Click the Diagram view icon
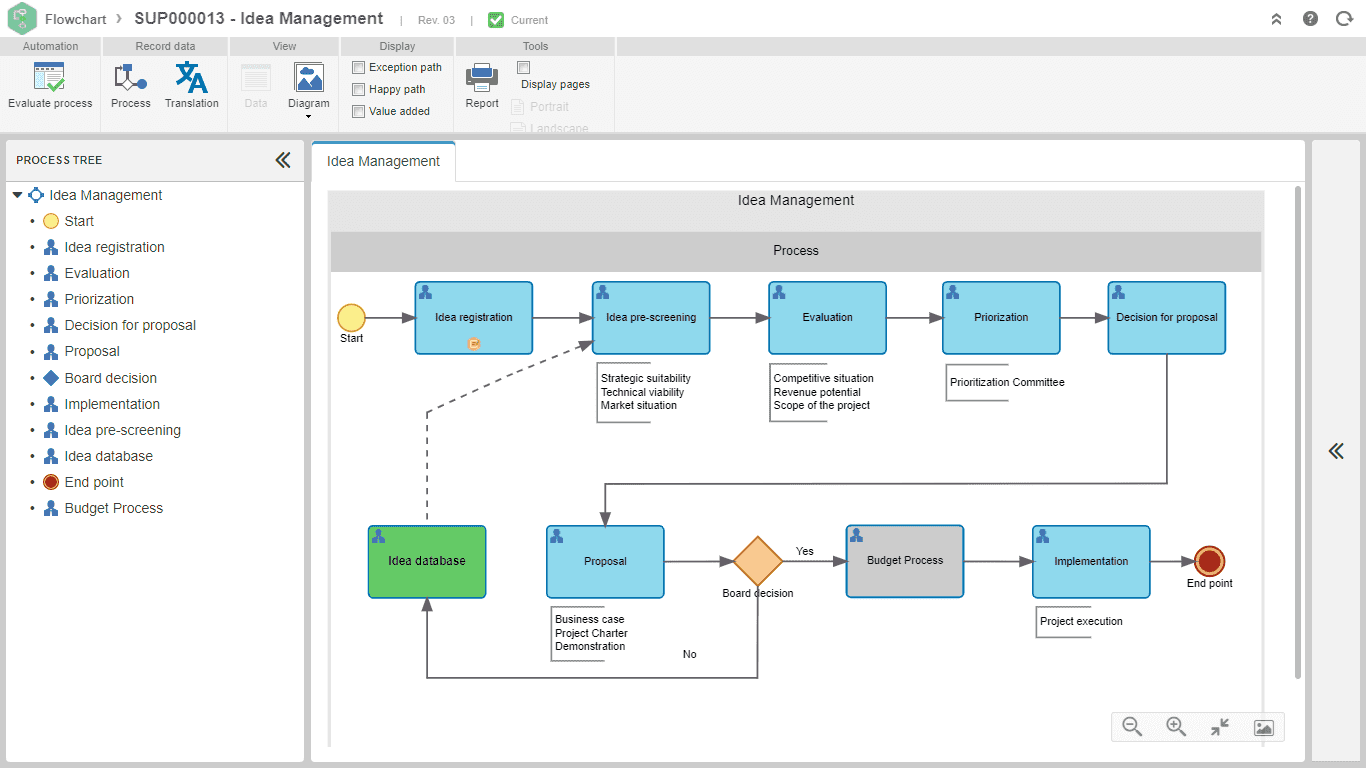This screenshot has height=768, width=1366. click(309, 78)
